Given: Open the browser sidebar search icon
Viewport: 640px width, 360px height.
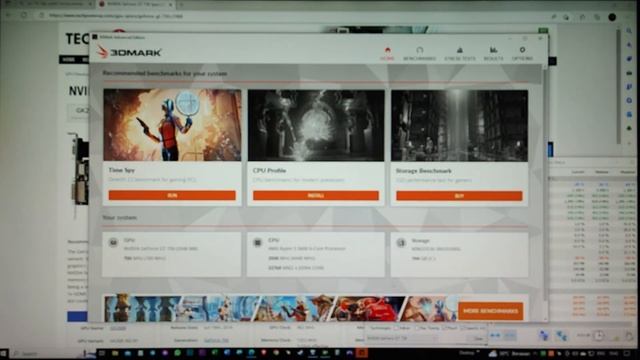Looking at the screenshot, I should click(x=629, y=31).
